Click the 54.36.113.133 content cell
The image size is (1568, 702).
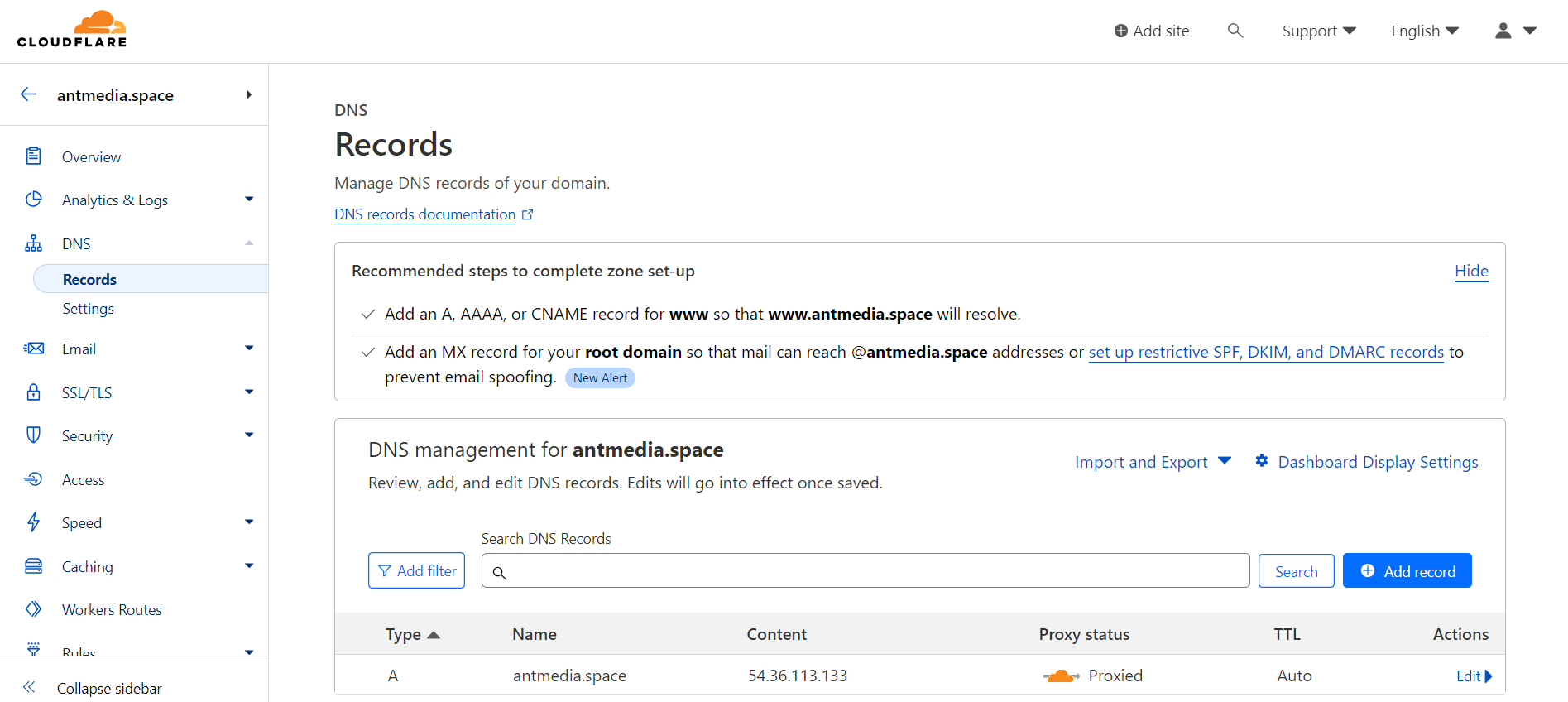tap(798, 676)
